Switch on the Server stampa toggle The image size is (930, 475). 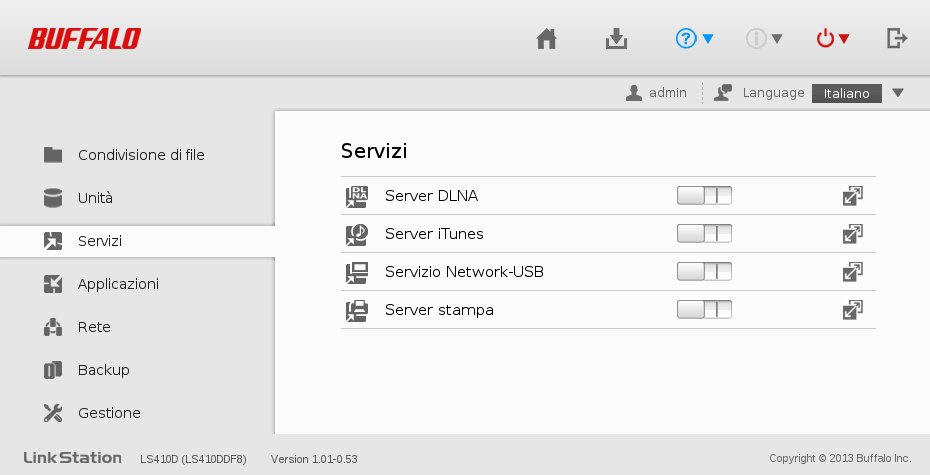704,310
